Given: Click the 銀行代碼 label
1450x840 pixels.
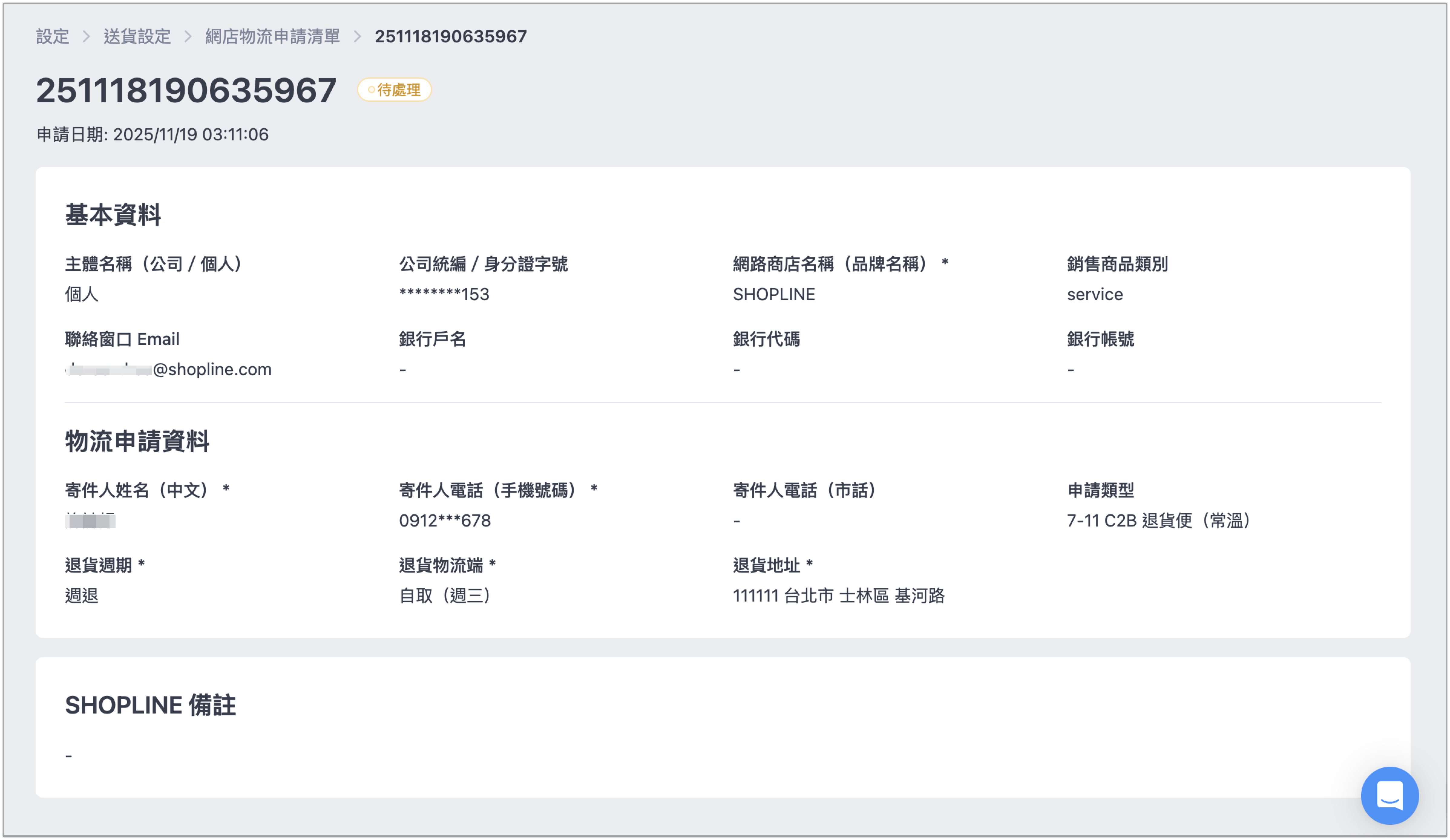Looking at the screenshot, I should (766, 340).
